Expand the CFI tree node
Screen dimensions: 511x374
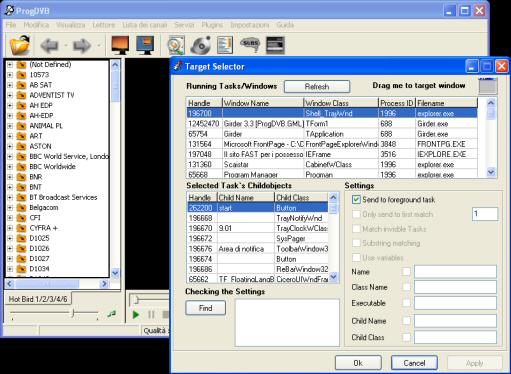coord(10,218)
